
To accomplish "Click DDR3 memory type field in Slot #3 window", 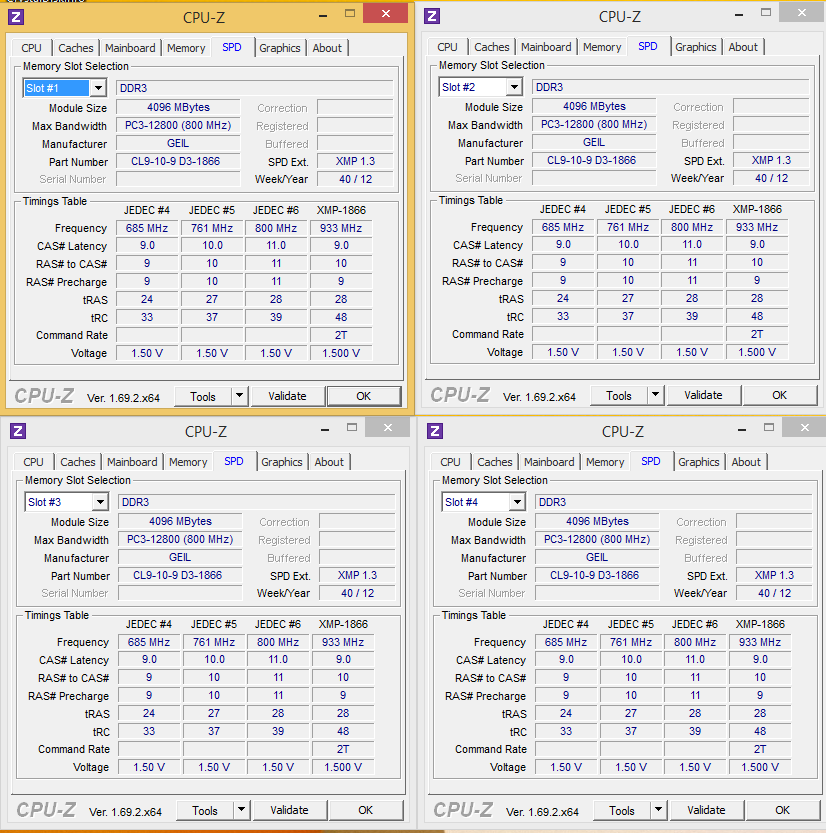I will pos(257,502).
